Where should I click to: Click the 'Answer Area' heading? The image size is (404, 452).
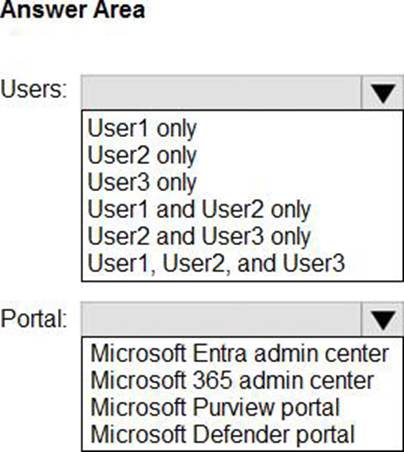click(73, 10)
